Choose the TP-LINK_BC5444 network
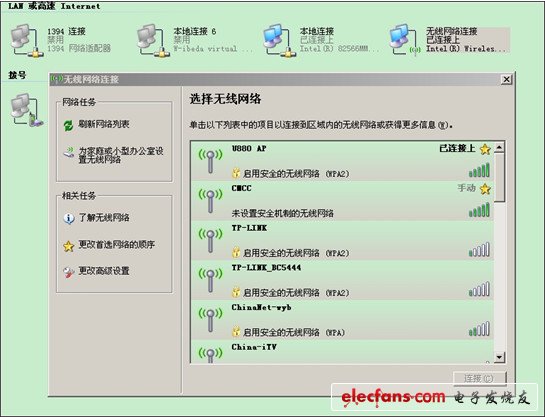The width and height of the screenshot is (545, 417). pos(342,280)
